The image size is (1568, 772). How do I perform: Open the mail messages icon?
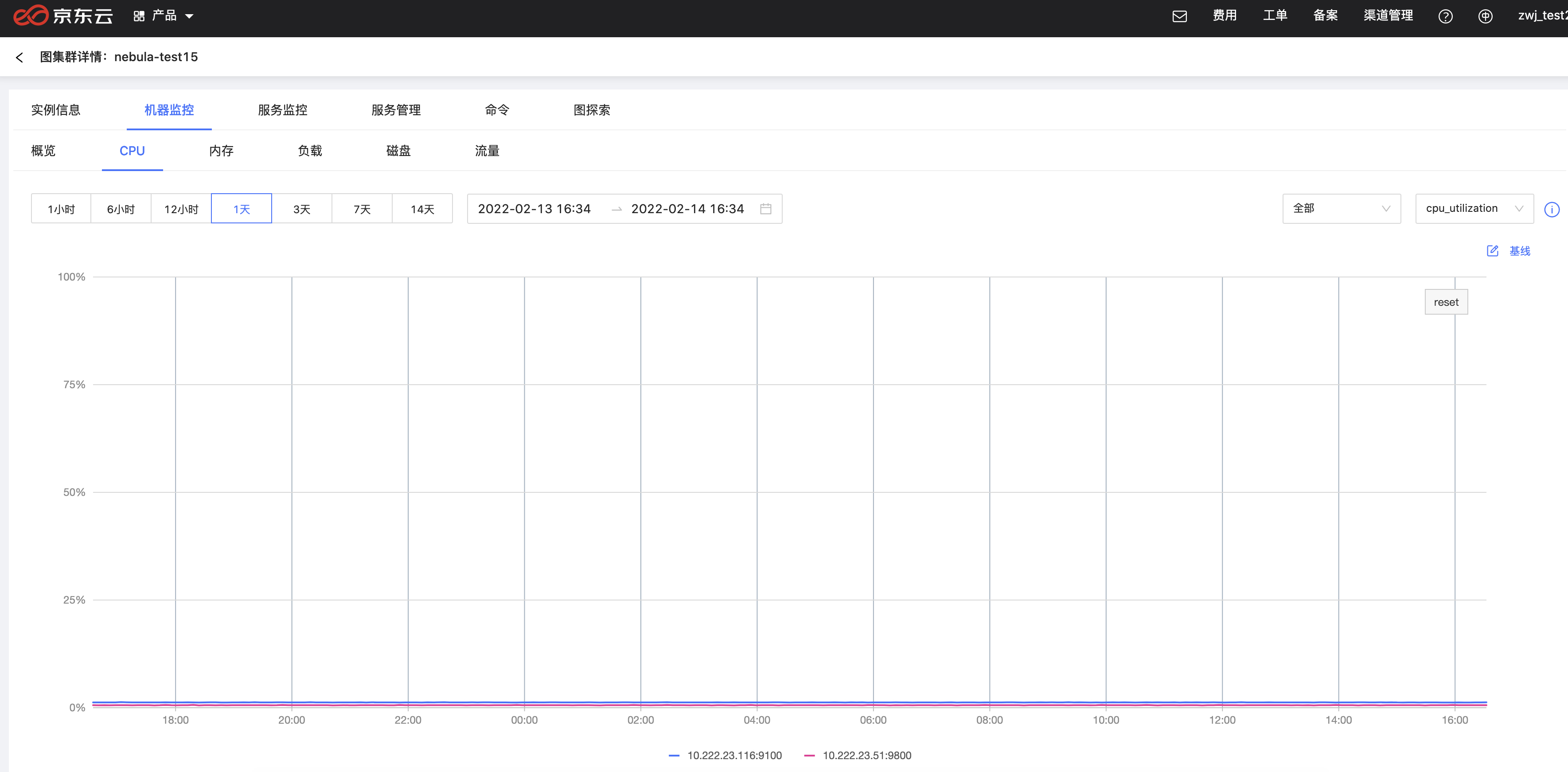click(1179, 16)
